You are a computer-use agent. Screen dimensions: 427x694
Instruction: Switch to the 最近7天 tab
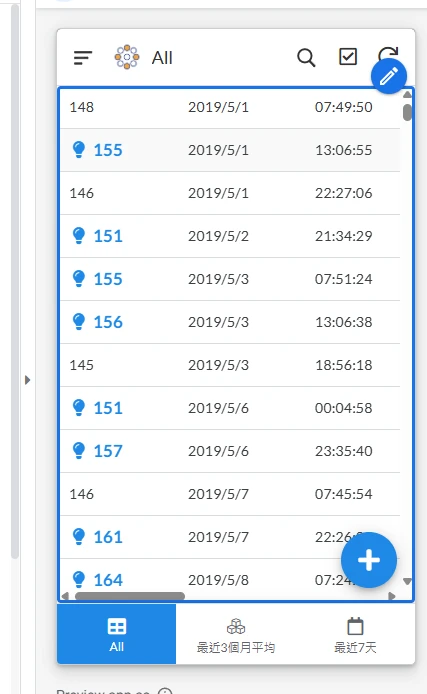coord(355,634)
